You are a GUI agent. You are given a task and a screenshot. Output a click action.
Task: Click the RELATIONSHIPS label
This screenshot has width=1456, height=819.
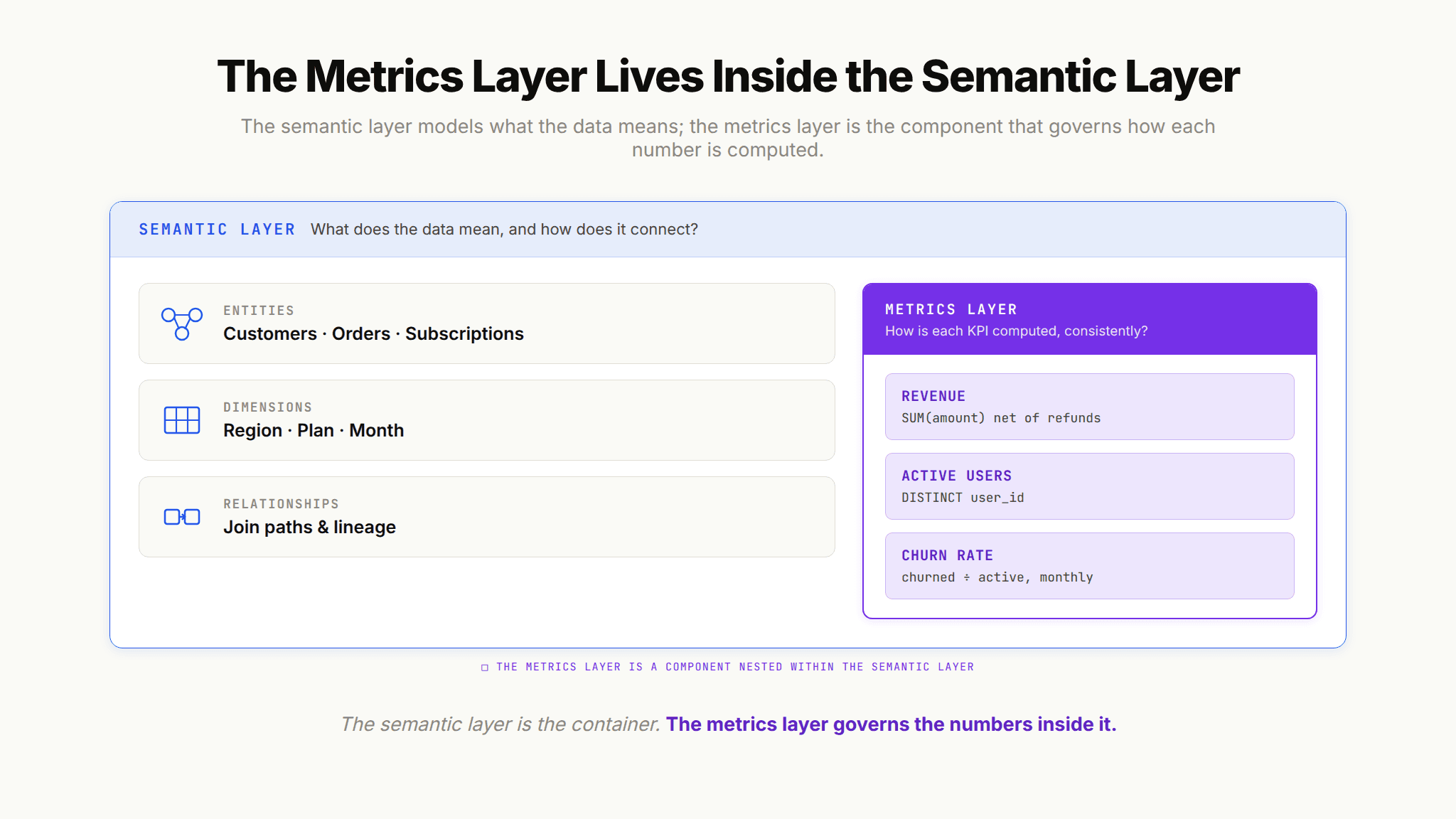[281, 504]
